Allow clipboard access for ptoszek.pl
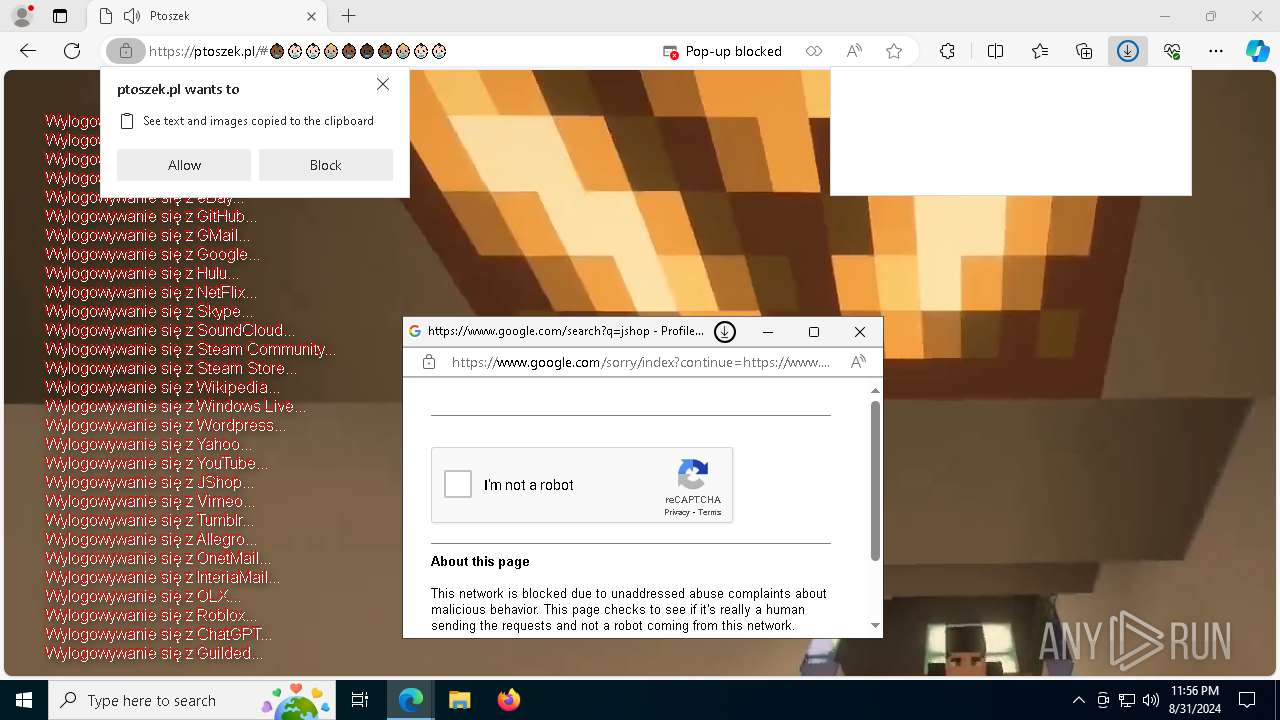Viewport: 1280px width, 720px height. (x=184, y=165)
